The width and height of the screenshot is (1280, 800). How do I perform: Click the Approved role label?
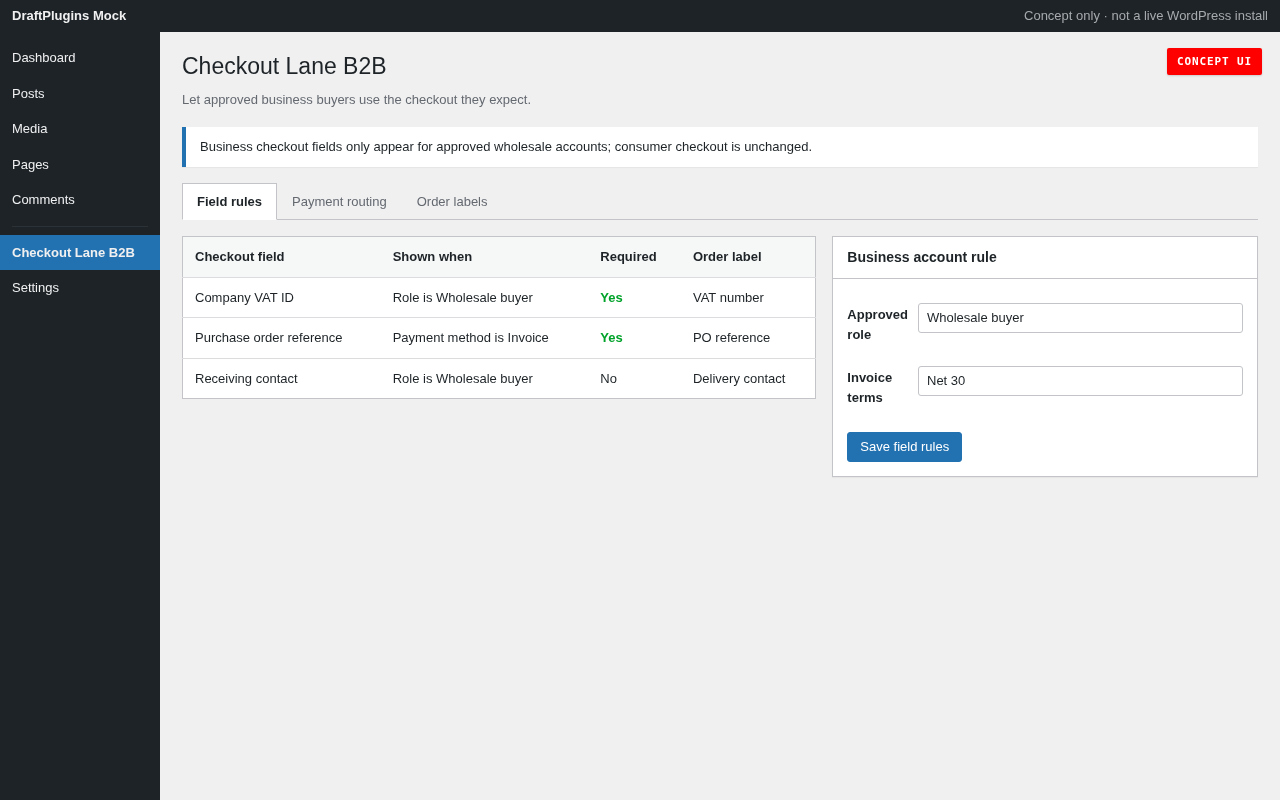[877, 324]
